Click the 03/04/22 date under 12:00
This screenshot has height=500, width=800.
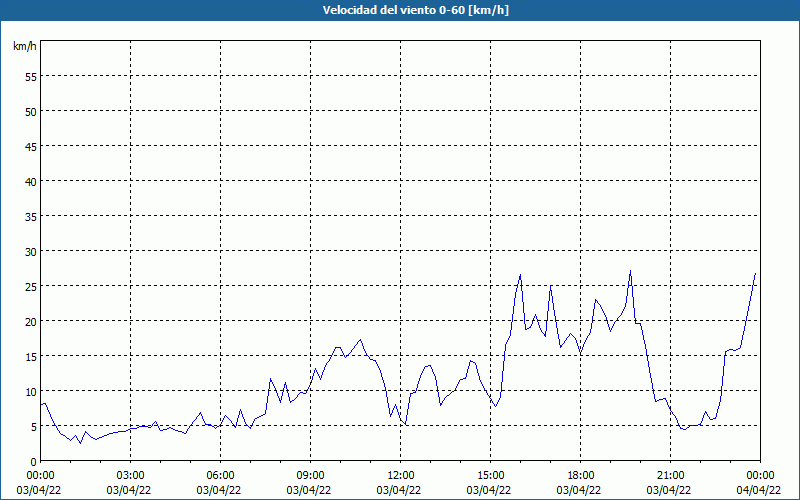pyautogui.click(x=399, y=490)
